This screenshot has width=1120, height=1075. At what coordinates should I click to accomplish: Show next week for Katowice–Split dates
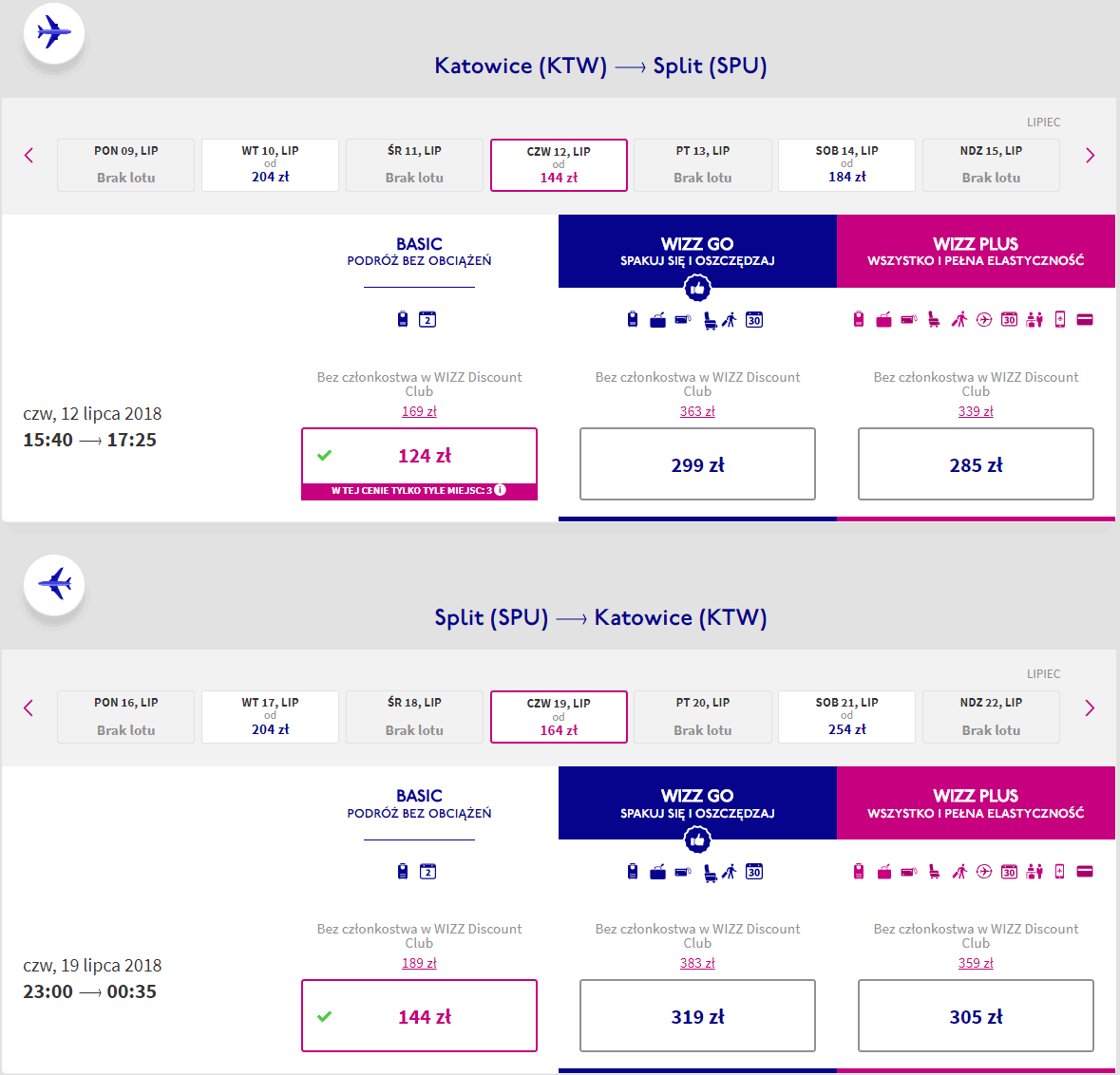1090,156
